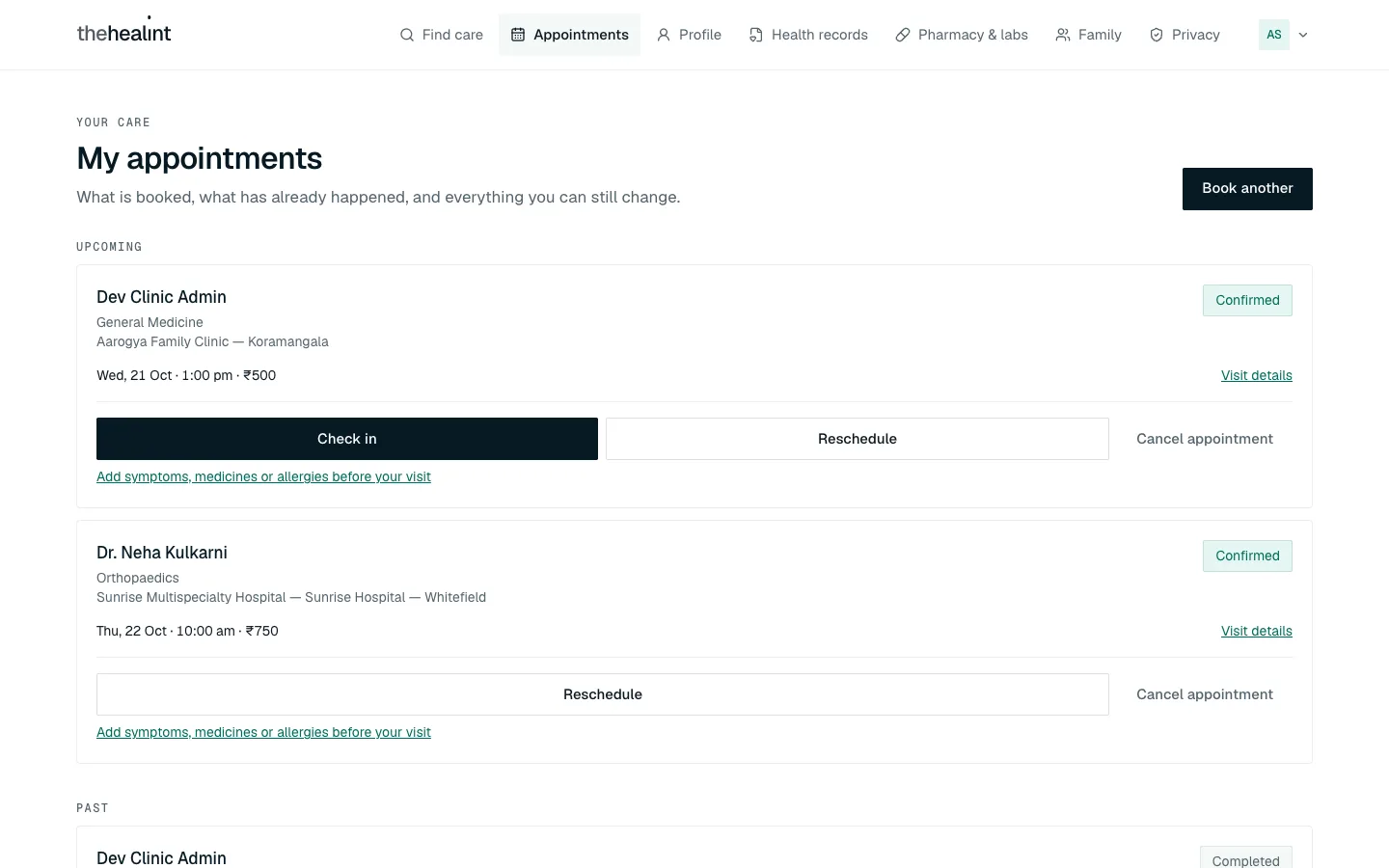Click the Confirmed badge on Dr. Neha Kulkarni
The height and width of the screenshot is (868, 1389).
pyautogui.click(x=1247, y=556)
